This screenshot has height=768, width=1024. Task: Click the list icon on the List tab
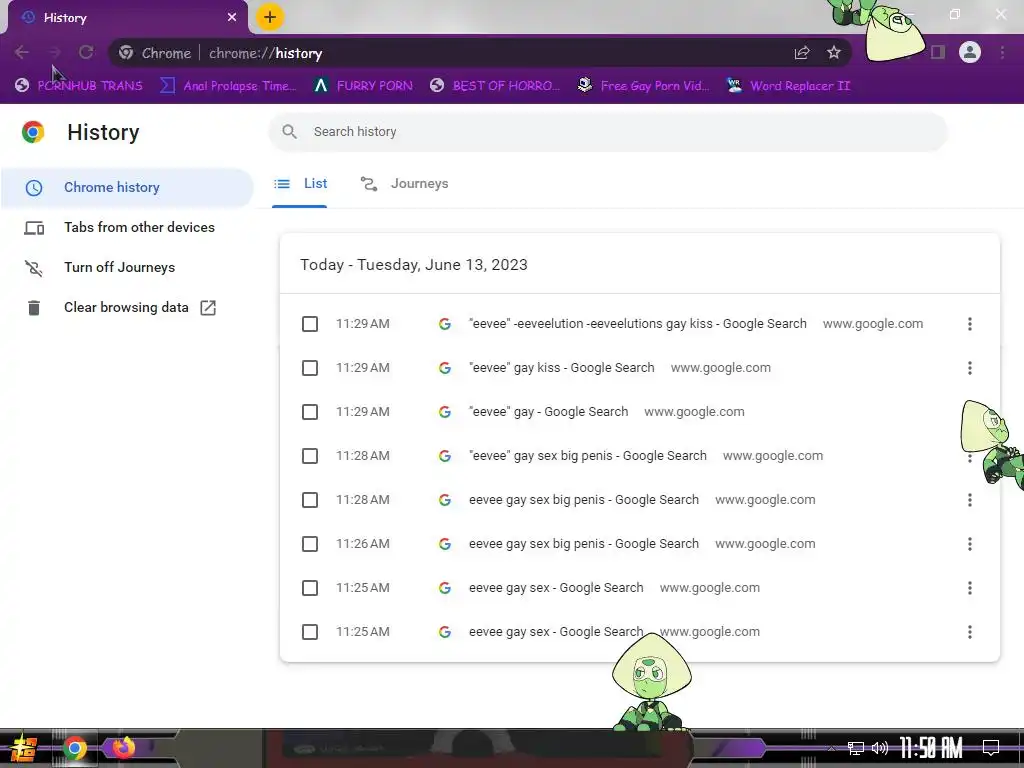282,184
